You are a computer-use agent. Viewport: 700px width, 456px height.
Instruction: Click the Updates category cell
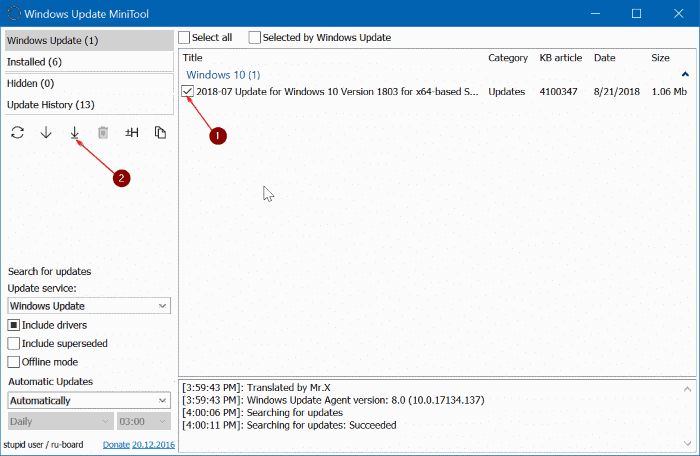point(507,92)
